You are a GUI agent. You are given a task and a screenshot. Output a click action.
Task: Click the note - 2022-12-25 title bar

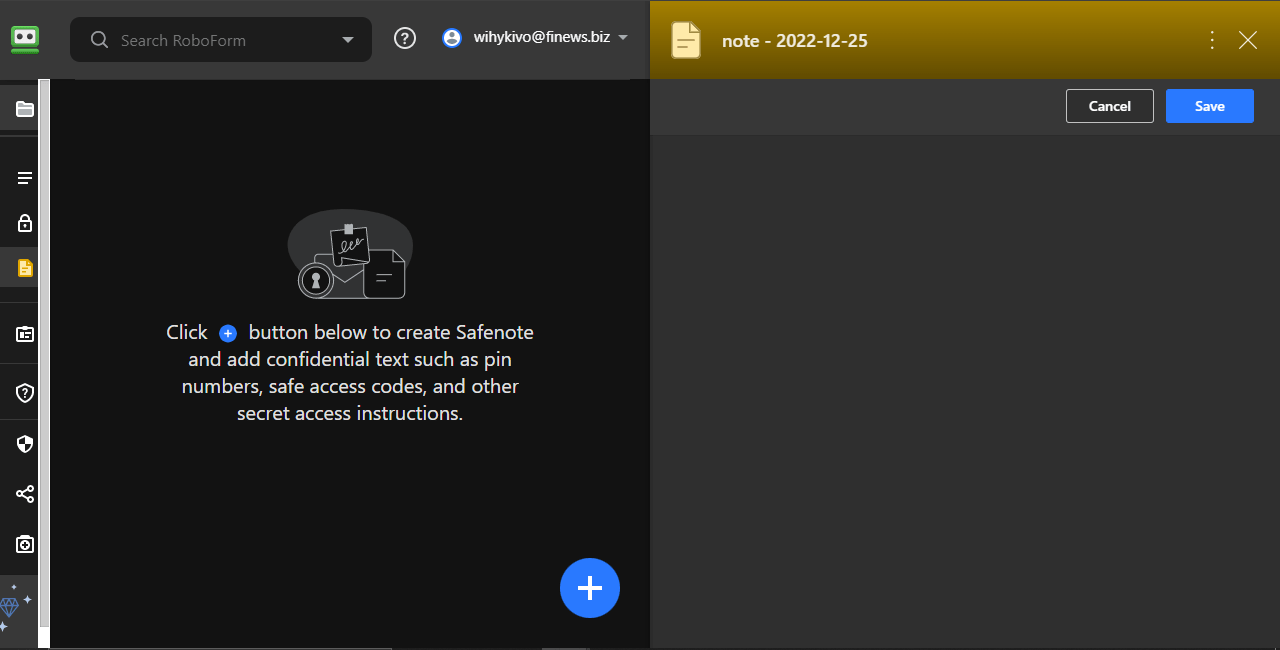795,40
